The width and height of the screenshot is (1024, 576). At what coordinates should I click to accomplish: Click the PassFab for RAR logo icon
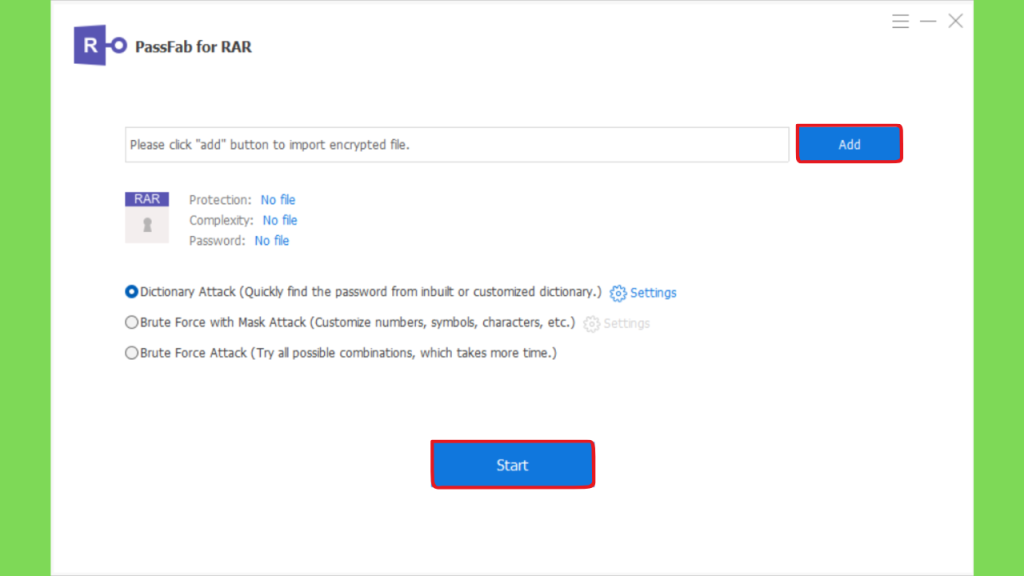pyautogui.click(x=100, y=45)
